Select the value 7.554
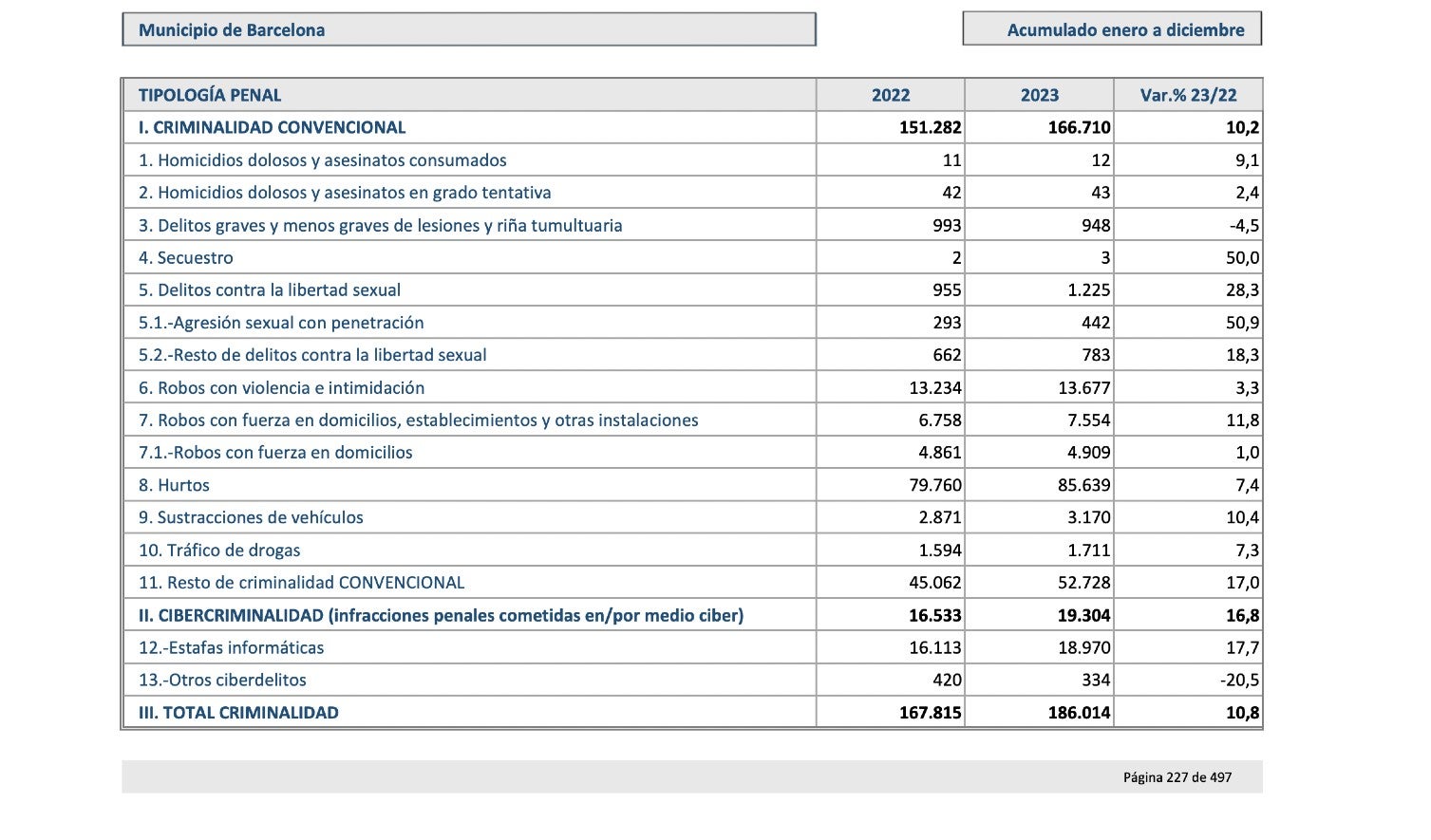 [1089, 420]
